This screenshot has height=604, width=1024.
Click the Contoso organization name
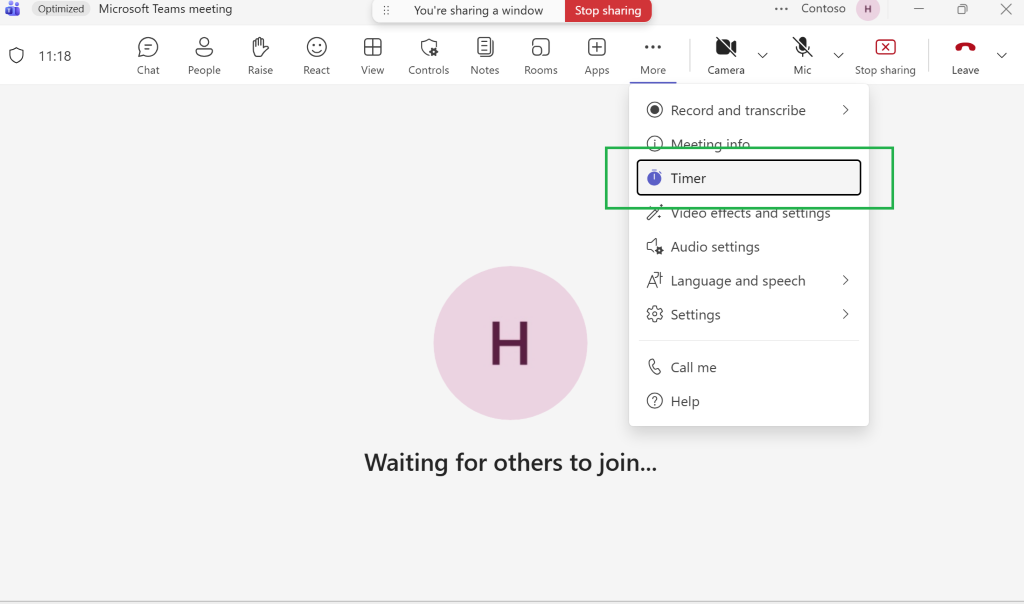tap(823, 8)
